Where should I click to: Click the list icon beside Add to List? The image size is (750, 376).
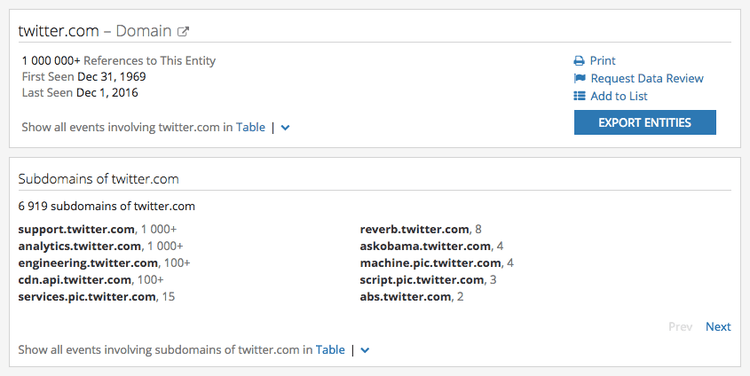click(579, 96)
